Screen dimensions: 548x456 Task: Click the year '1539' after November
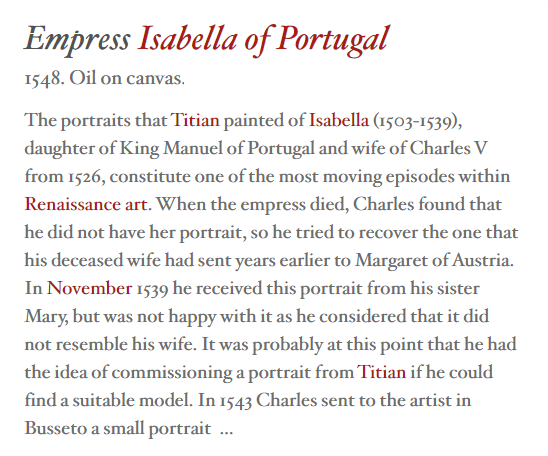pos(152,289)
